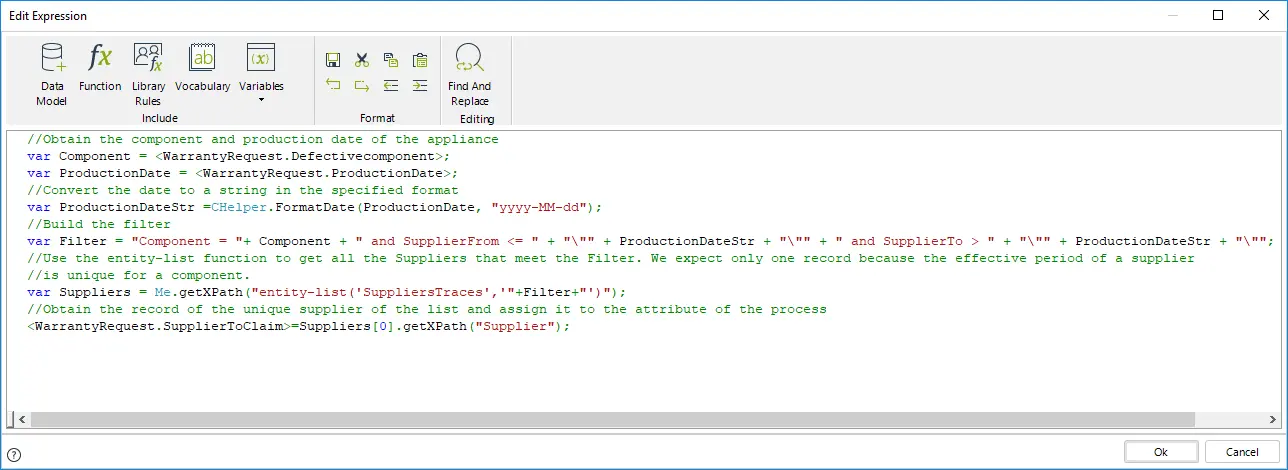The width and height of the screenshot is (1288, 470).
Task: Click the line starting 'var Component ='
Action: pos(240,156)
